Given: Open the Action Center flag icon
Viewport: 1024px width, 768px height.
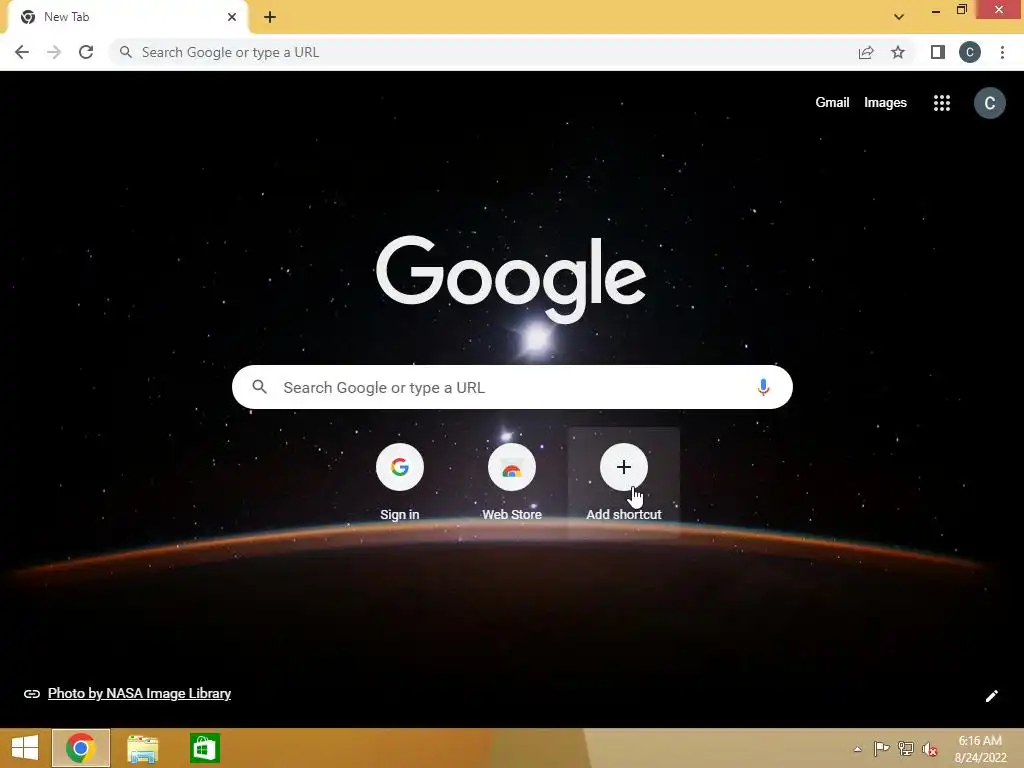Looking at the screenshot, I should pyautogui.click(x=882, y=748).
